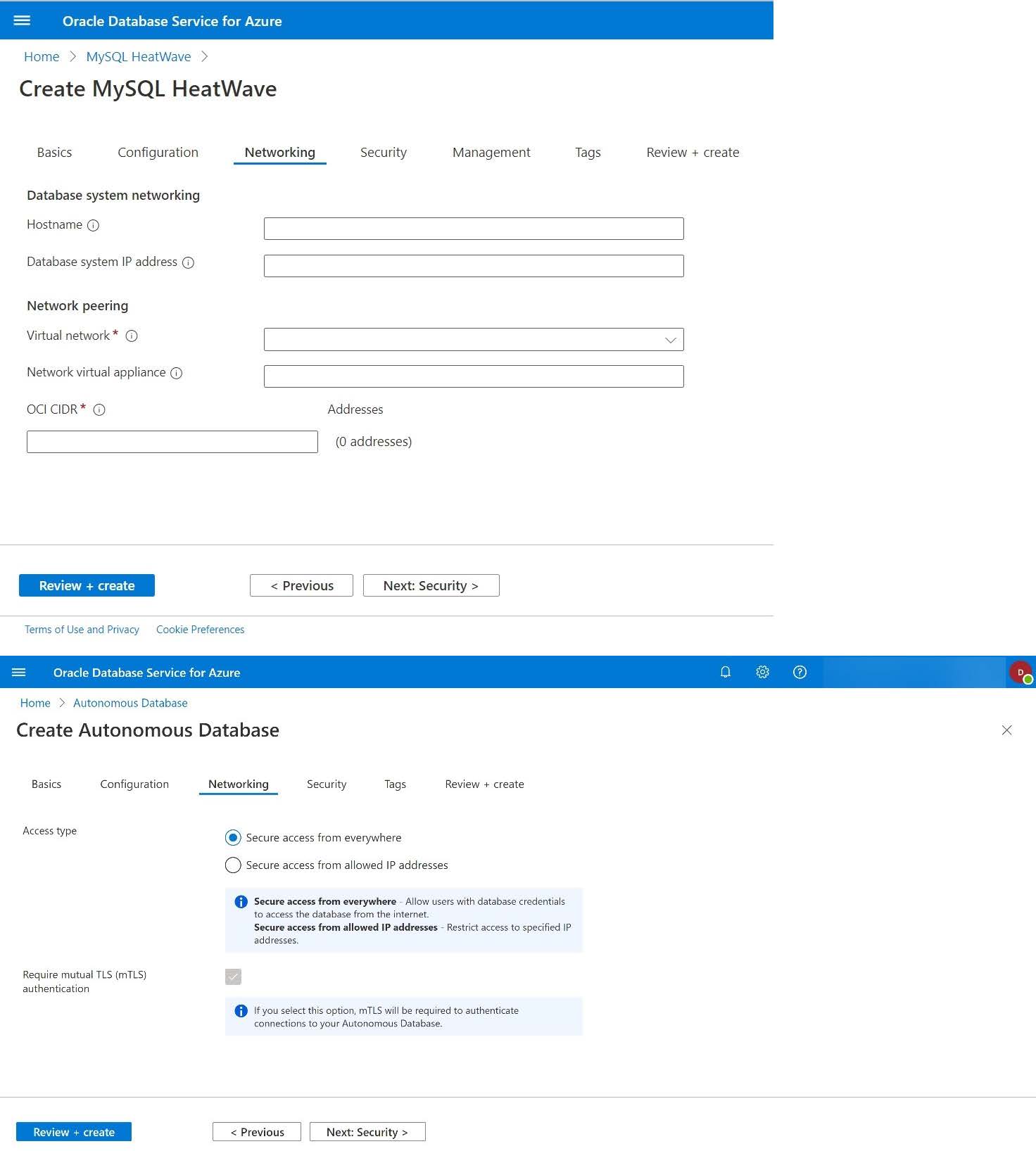Open Cookie Preferences link
This screenshot has height=1151, width=1036.
point(200,630)
